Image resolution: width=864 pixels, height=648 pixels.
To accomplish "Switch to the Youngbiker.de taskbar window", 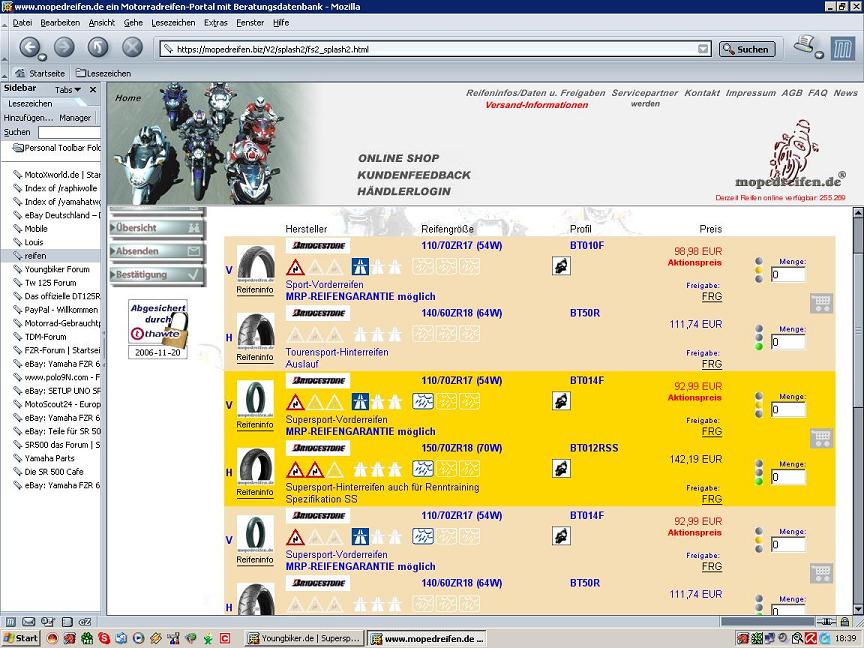I will click(x=305, y=638).
